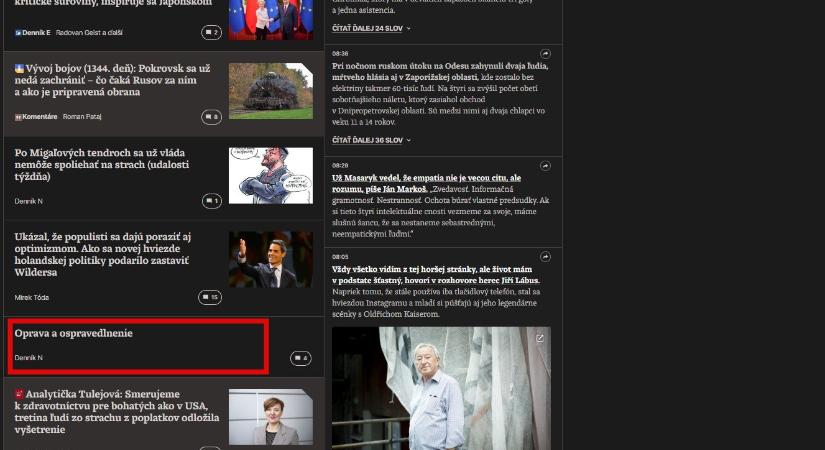825x450 pixels.
Task: Expand ČÍTAŤ ĎALEJ 24 SLOV
Action: pyautogui.click(x=371, y=28)
